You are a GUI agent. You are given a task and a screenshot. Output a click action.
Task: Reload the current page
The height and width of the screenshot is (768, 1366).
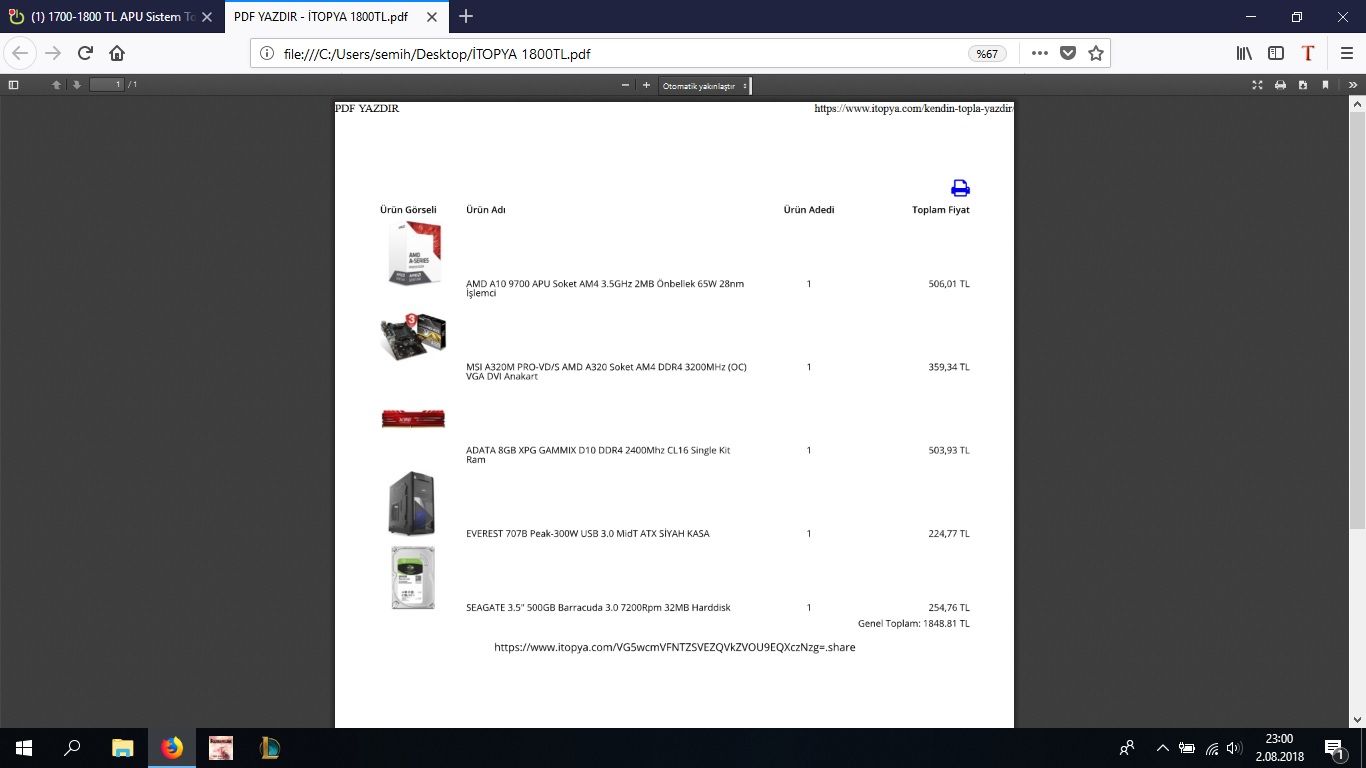pos(85,53)
